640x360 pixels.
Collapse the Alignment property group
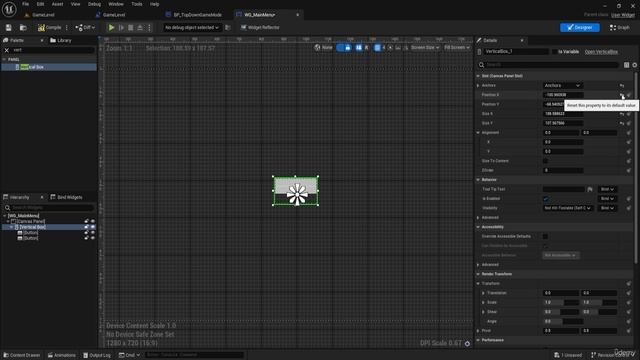(478, 133)
